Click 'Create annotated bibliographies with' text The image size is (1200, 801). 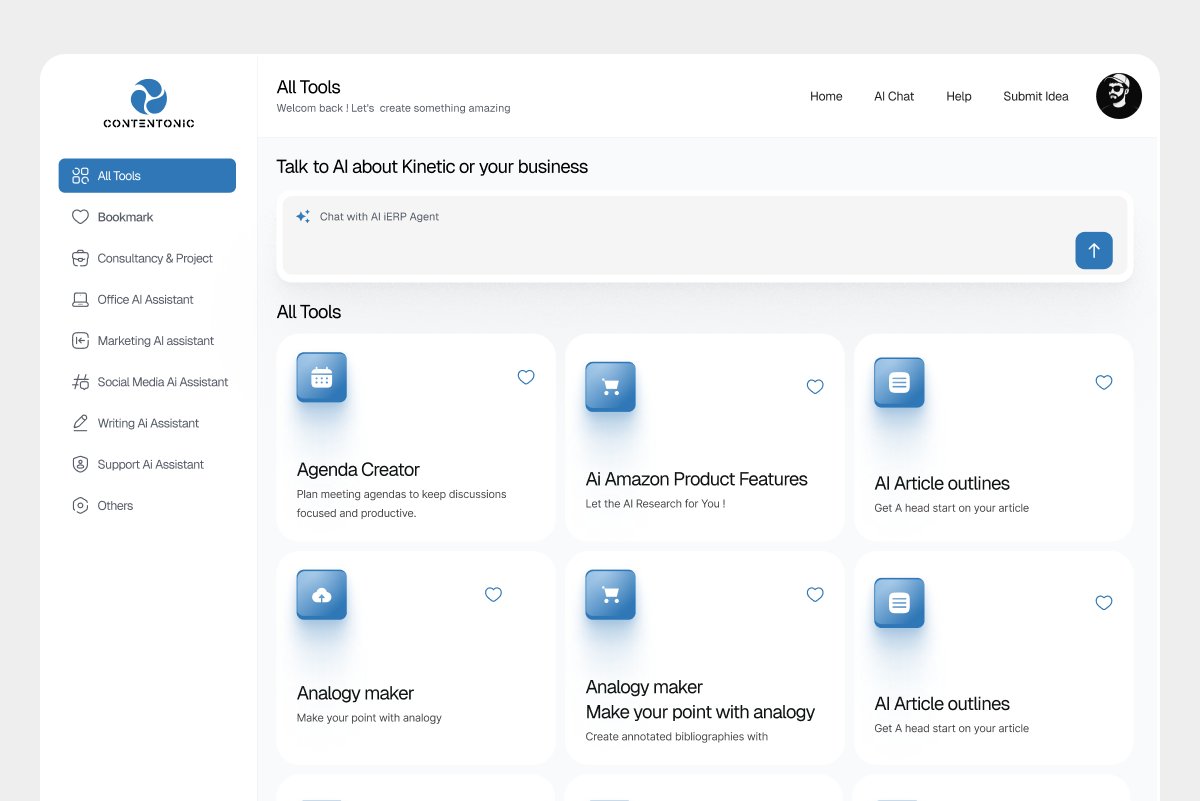[x=677, y=737]
